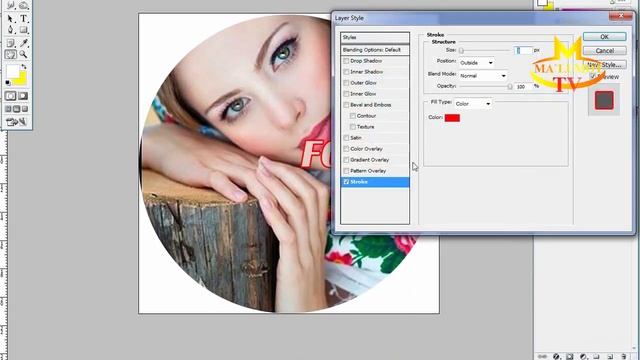Select the Eyedropper tool
Screen dimensions: 640x360
click(x=23, y=43)
